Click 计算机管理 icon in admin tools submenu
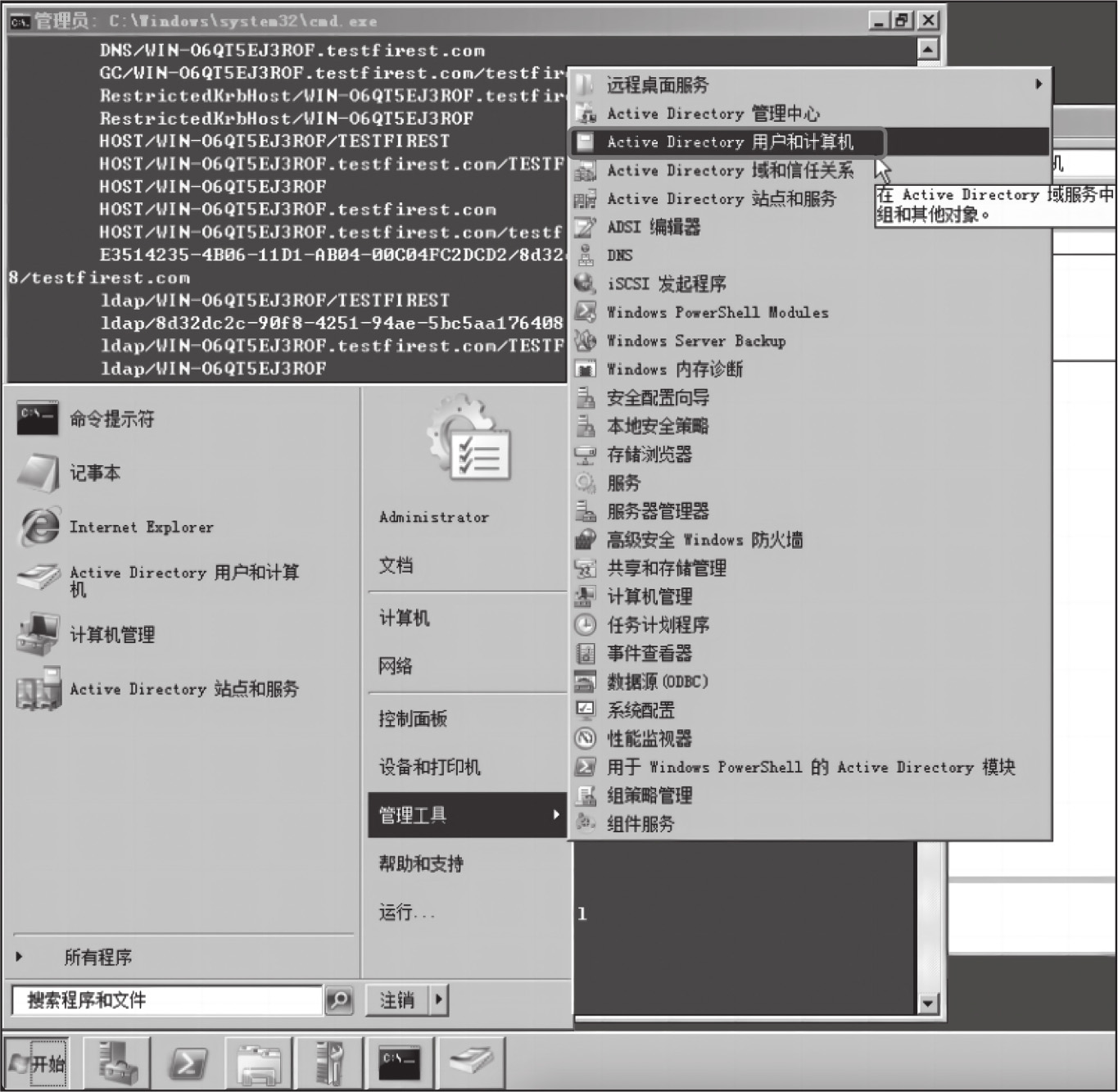This screenshot has width=1118, height=1092. point(585,596)
